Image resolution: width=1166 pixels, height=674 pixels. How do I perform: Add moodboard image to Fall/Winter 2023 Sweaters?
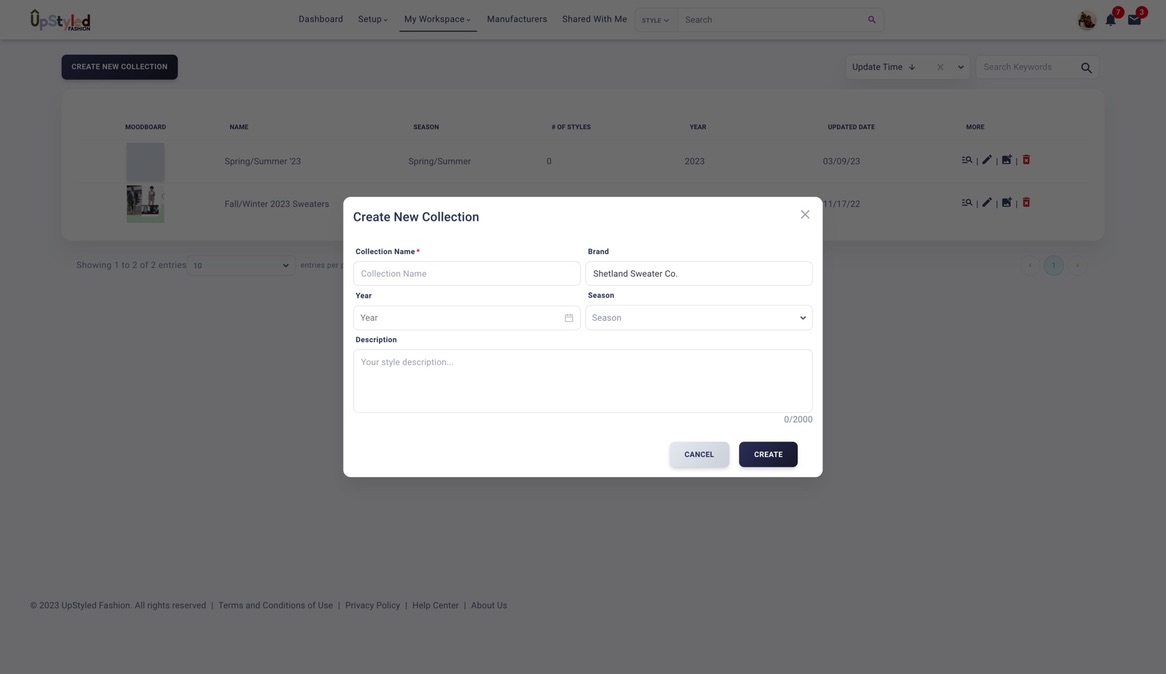pos(1007,203)
